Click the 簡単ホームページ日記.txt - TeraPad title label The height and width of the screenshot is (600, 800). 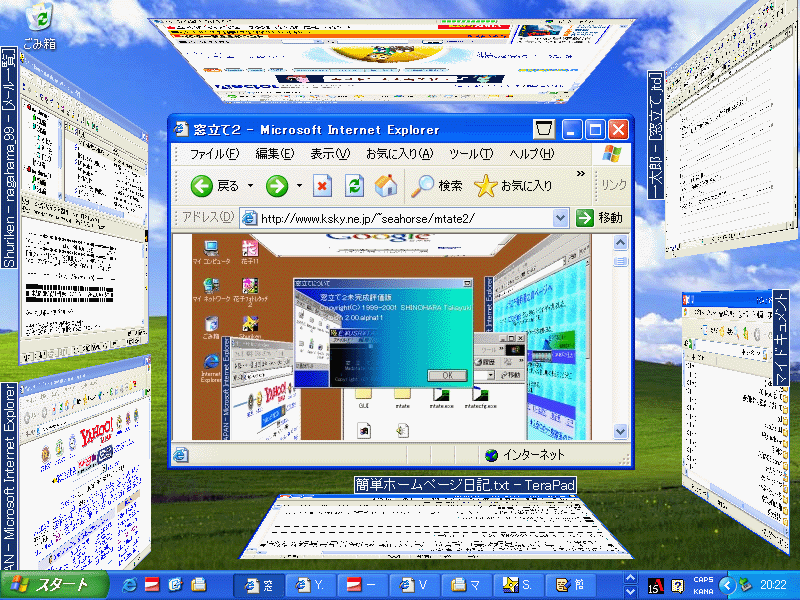[465, 484]
